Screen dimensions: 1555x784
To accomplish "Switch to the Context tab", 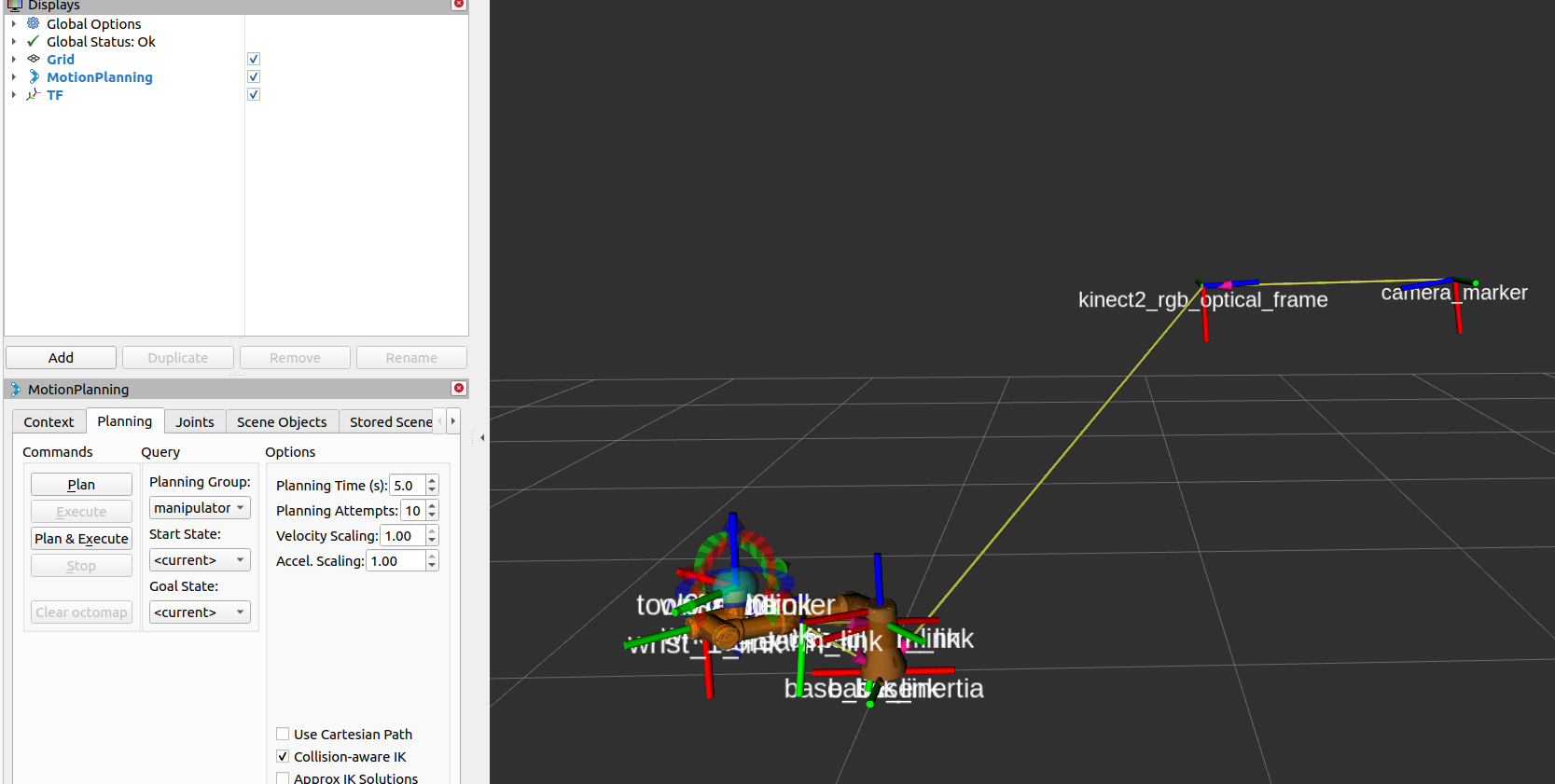I will pyautogui.click(x=49, y=421).
